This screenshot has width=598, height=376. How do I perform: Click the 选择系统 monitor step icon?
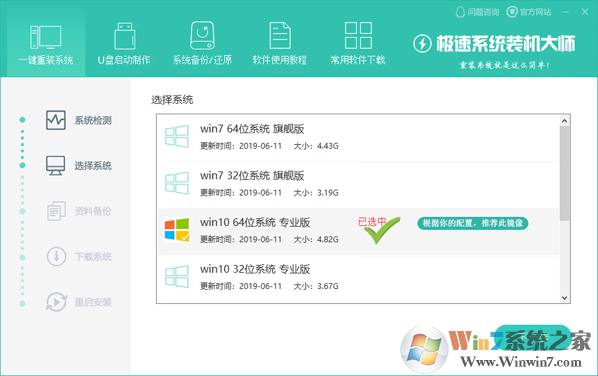pyautogui.click(x=56, y=166)
